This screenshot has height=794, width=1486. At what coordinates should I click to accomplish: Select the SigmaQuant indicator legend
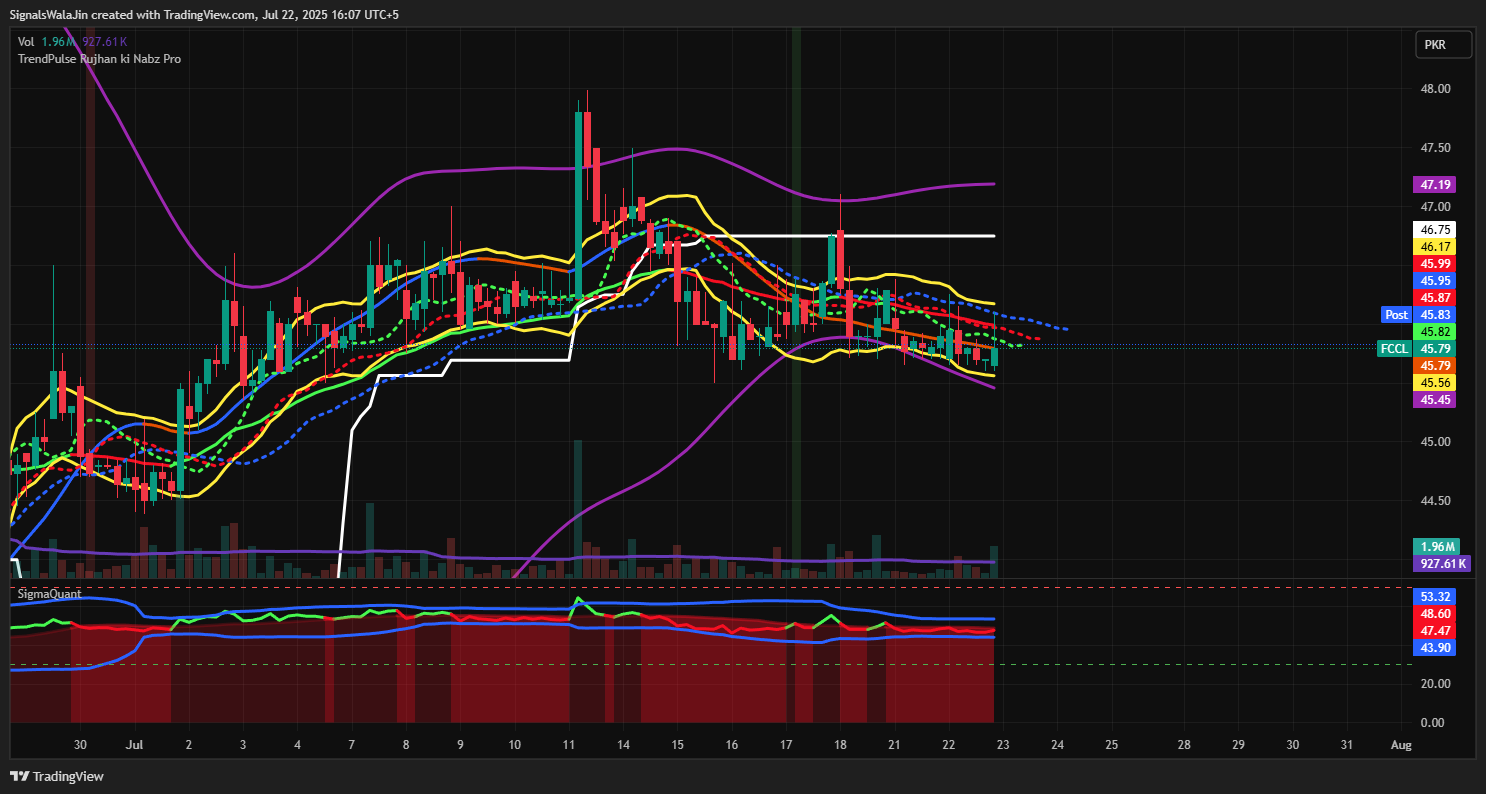coord(50,594)
